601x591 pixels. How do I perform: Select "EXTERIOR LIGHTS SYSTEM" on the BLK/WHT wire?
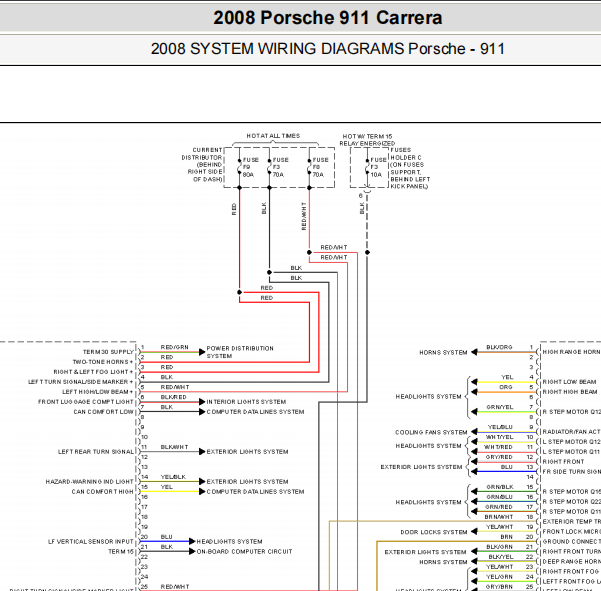[247, 451]
